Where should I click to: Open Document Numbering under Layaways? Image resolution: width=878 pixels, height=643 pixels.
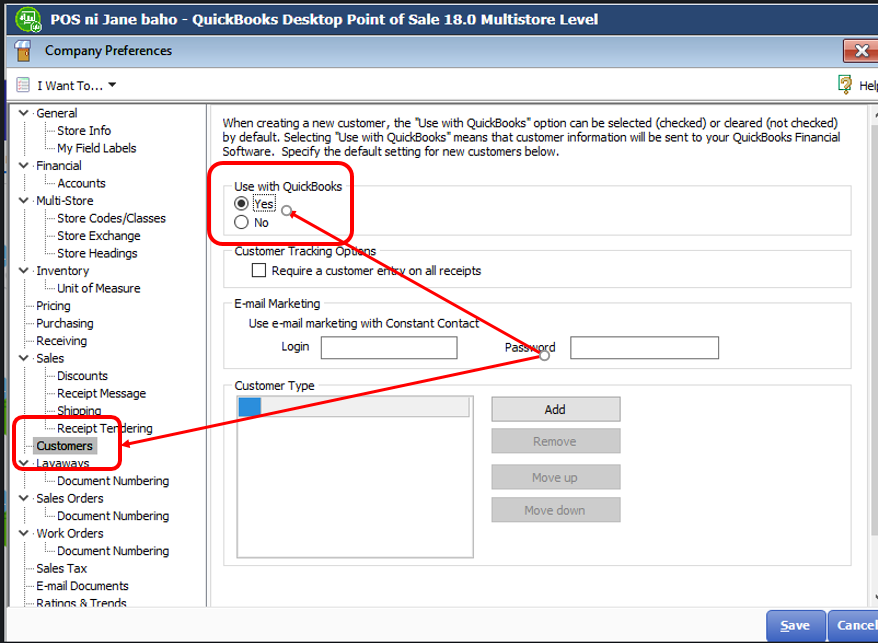113,481
